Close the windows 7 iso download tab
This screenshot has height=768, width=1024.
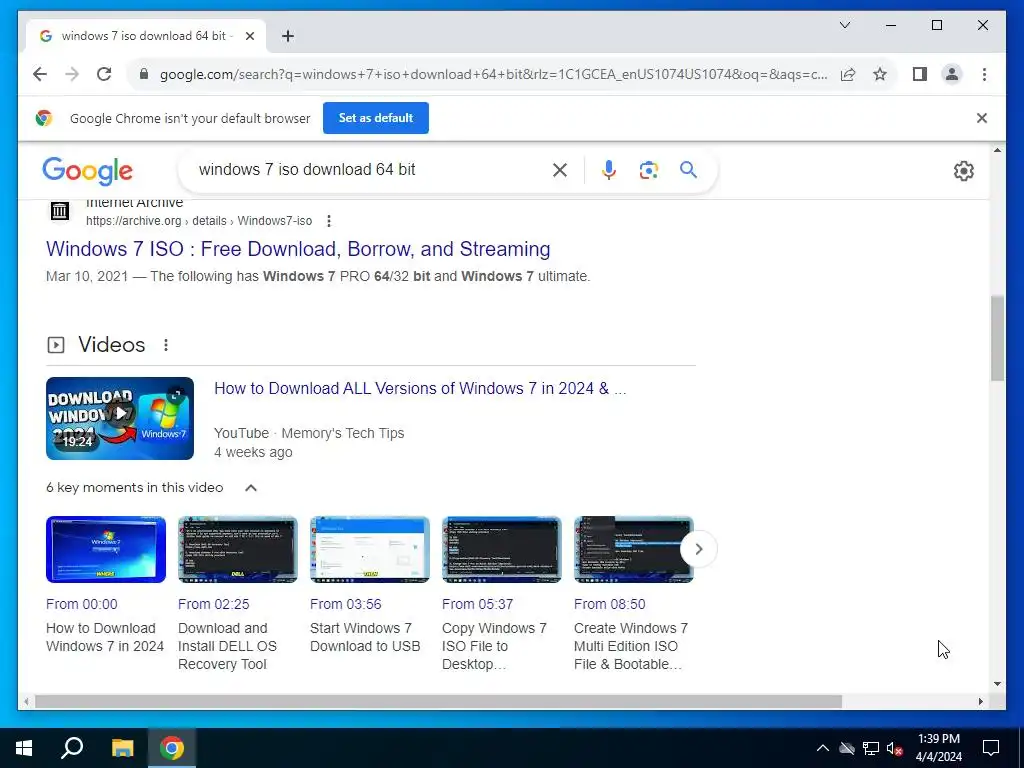tap(249, 36)
